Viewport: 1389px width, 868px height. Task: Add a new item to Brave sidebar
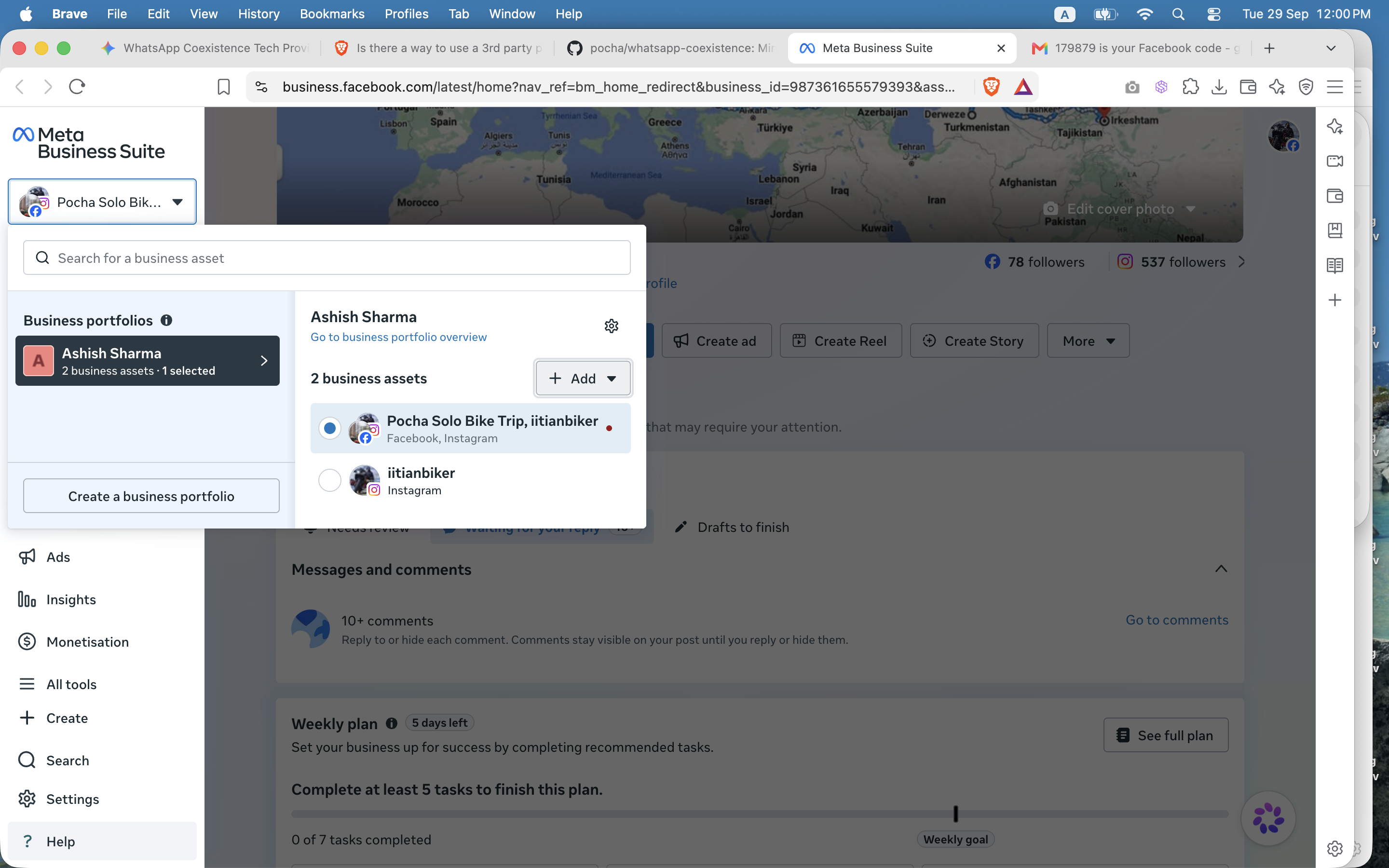coord(1335,300)
